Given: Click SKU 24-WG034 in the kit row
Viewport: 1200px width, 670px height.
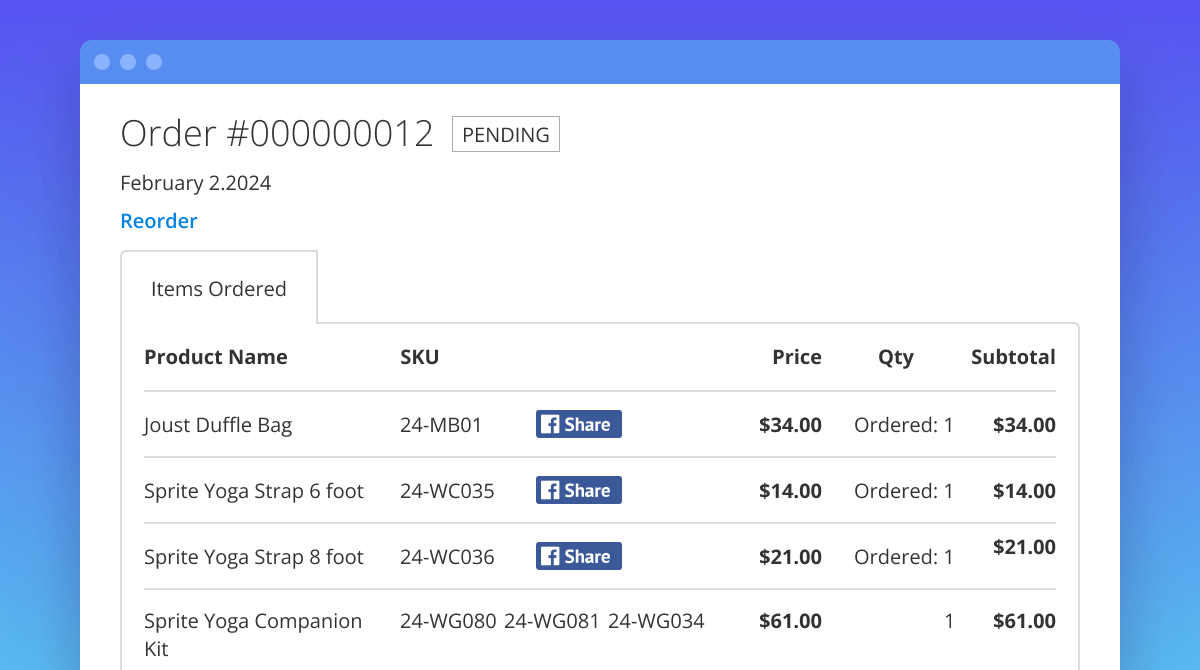Looking at the screenshot, I should coord(656,621).
